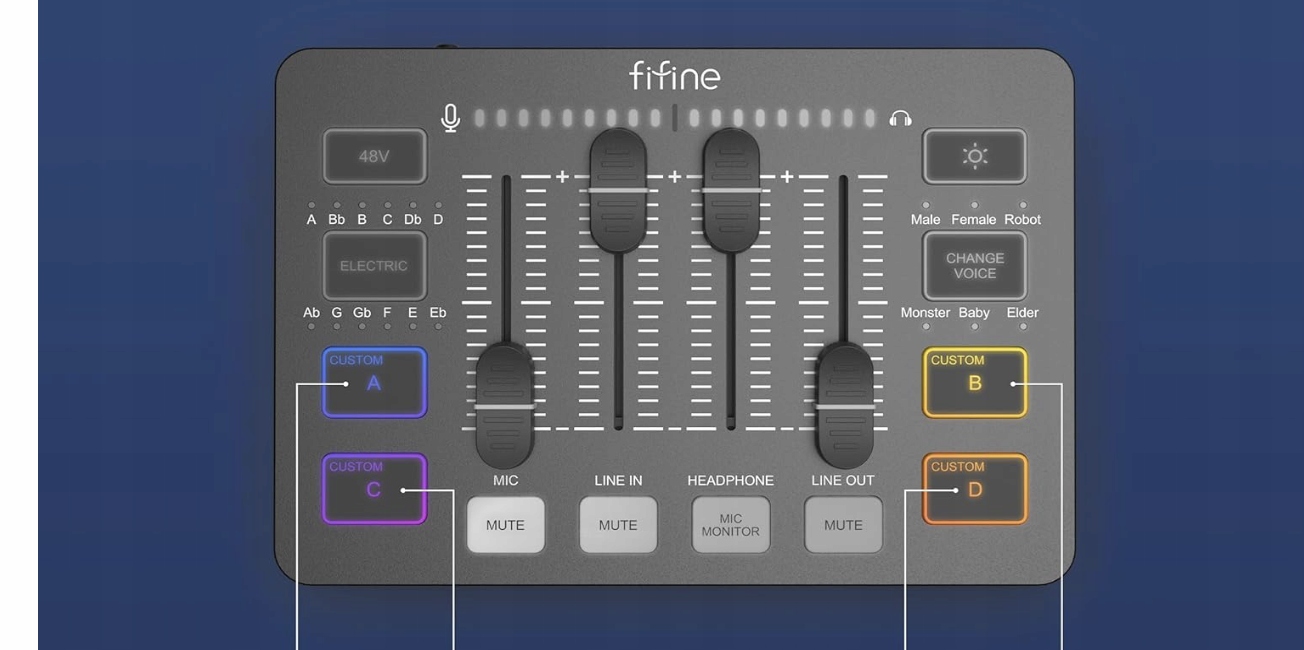The width and height of the screenshot is (1304, 650).
Task: Toggle the MIC MONITOR button
Action: tap(730, 525)
